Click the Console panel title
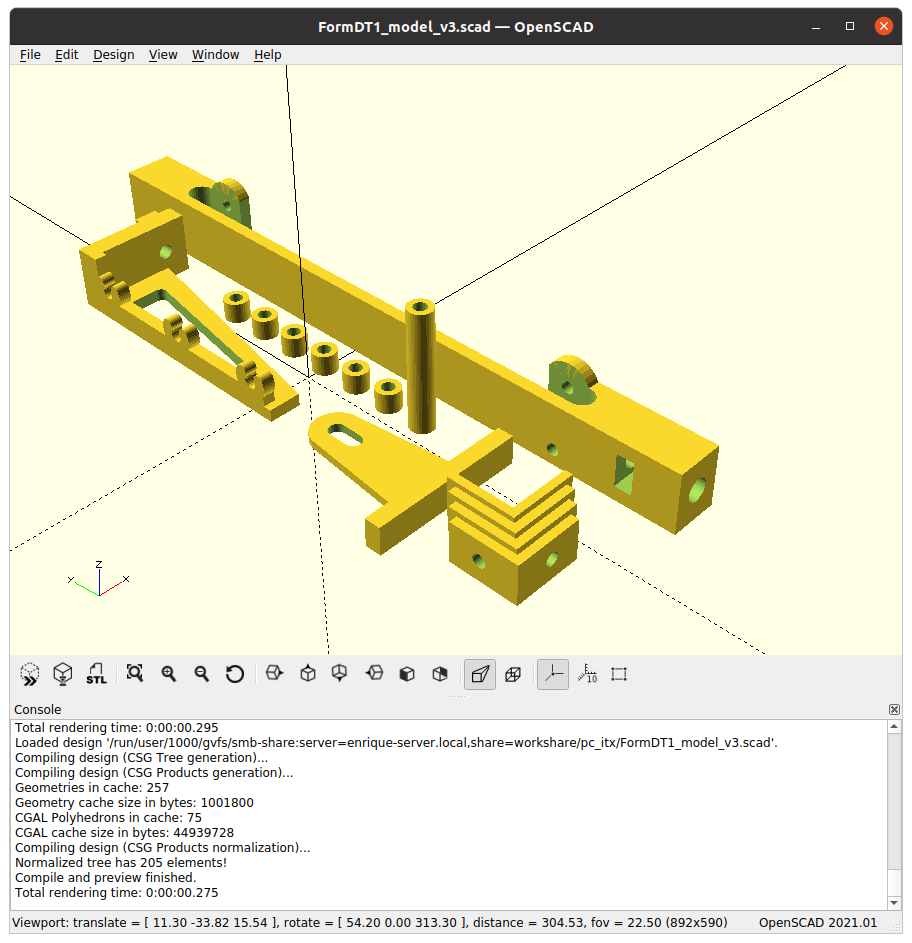912x943 pixels. [37, 710]
